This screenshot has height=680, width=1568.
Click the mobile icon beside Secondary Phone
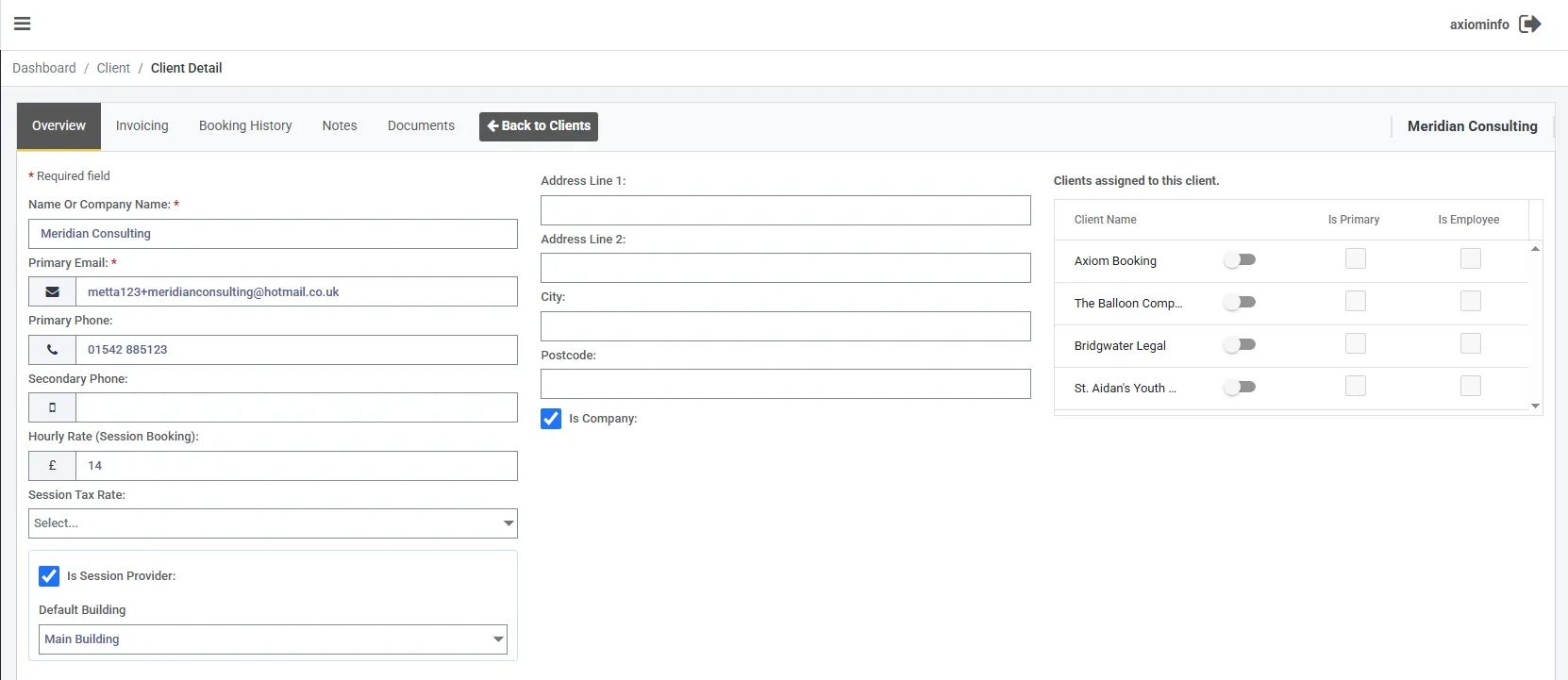[x=53, y=407]
